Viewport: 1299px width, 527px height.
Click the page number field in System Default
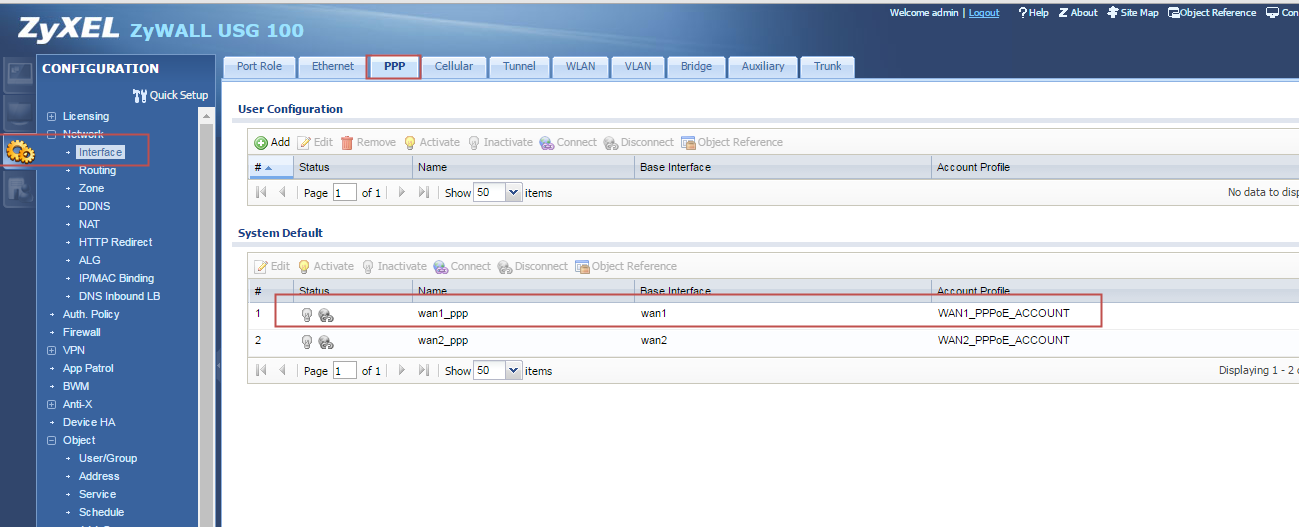(344, 371)
